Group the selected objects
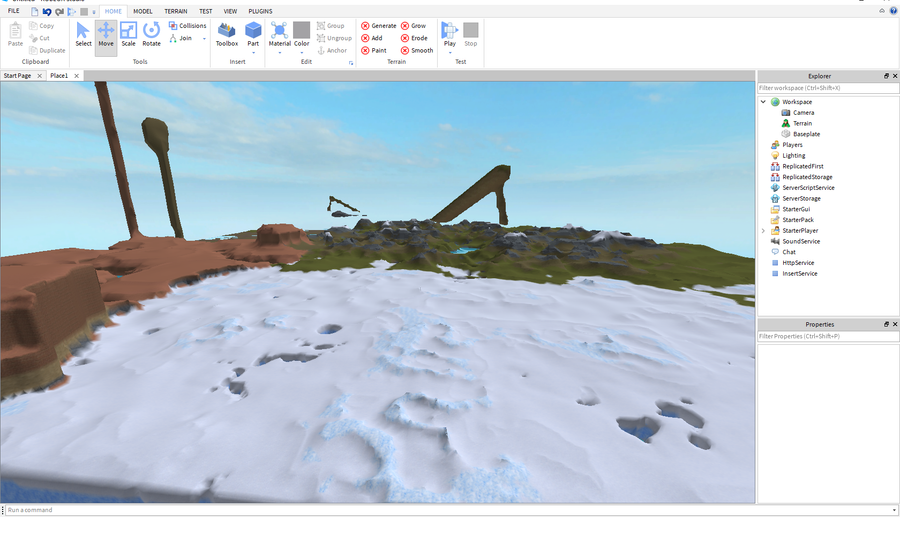This screenshot has width=900, height=533. coord(331,26)
